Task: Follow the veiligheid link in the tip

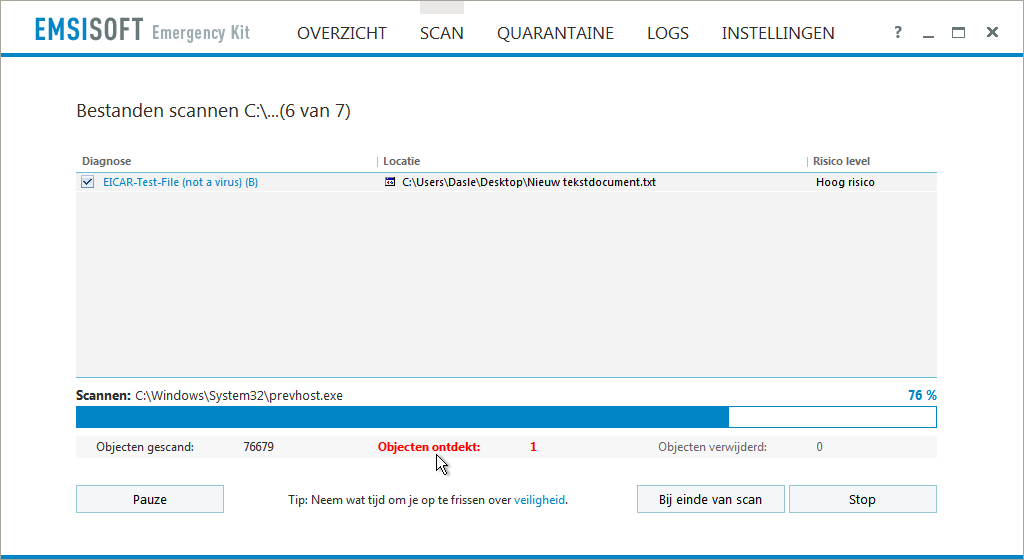Action: [539, 500]
